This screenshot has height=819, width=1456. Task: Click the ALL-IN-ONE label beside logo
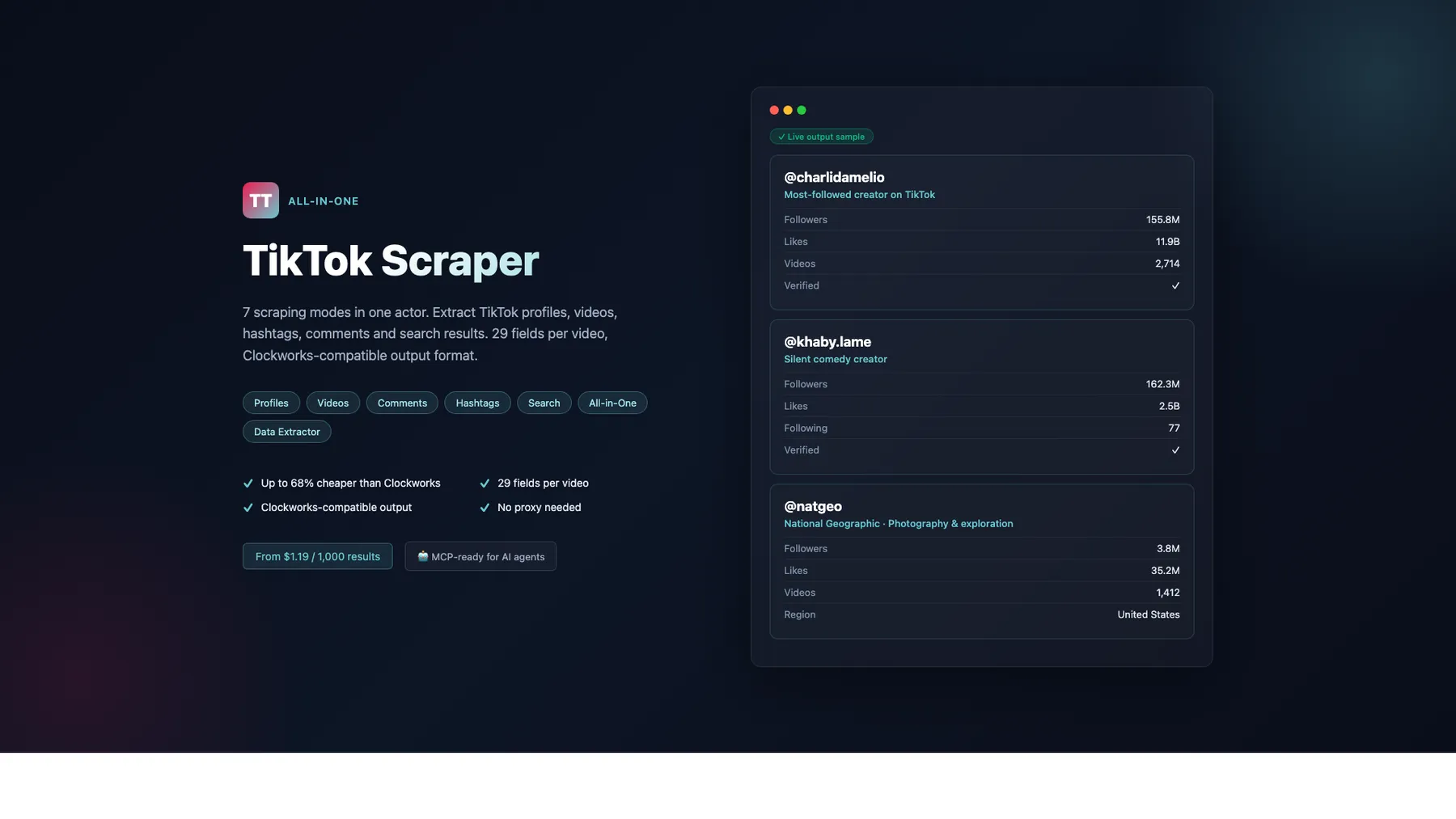coord(324,201)
